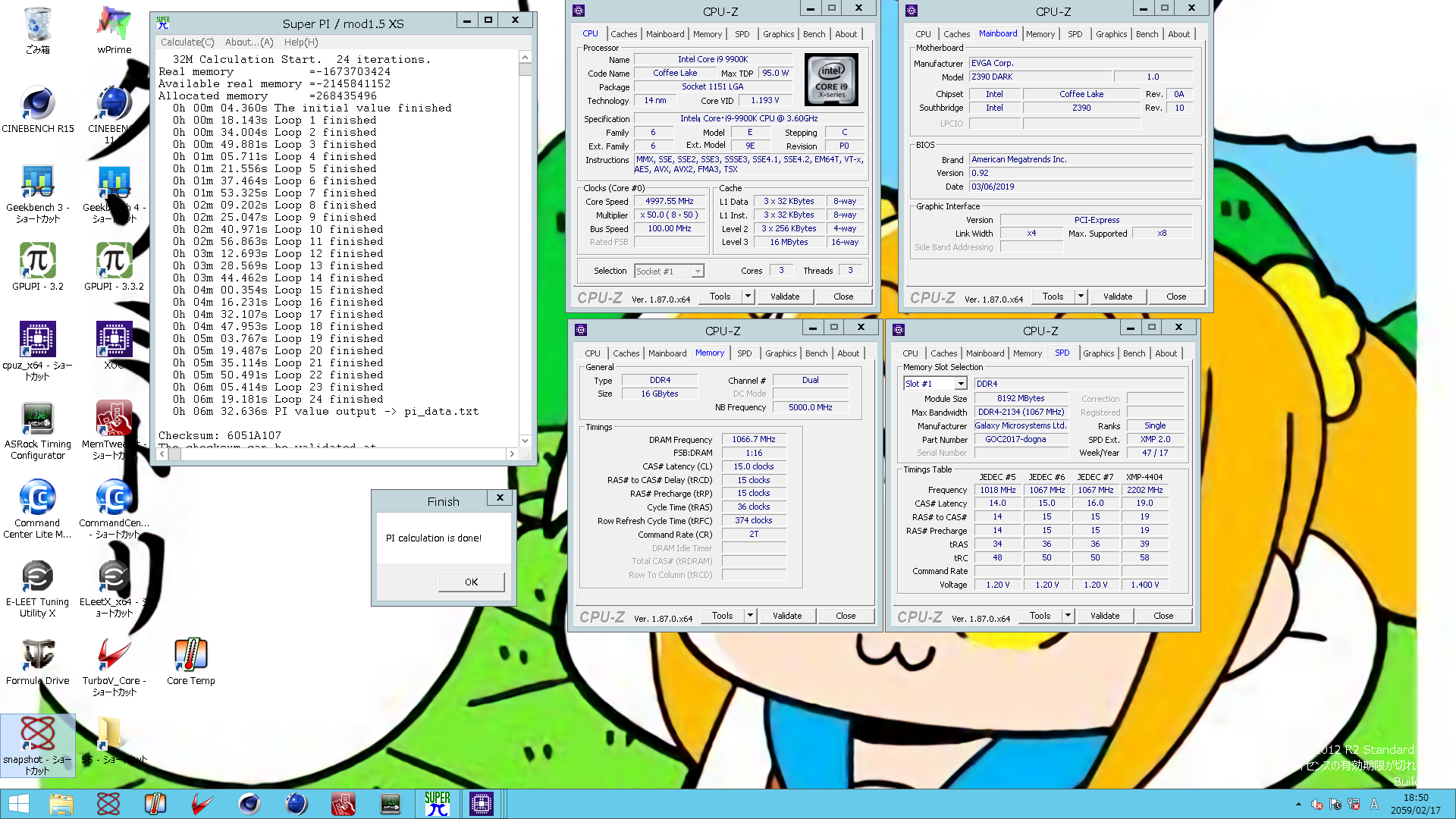Show hidden system tray icons arrow
This screenshot has height=819, width=1456.
[1298, 805]
